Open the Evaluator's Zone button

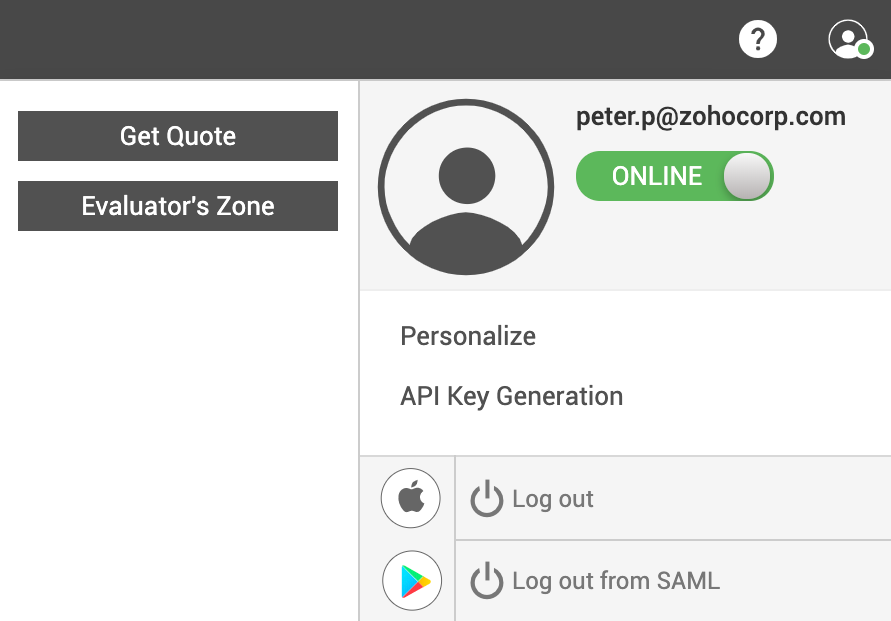click(x=178, y=206)
